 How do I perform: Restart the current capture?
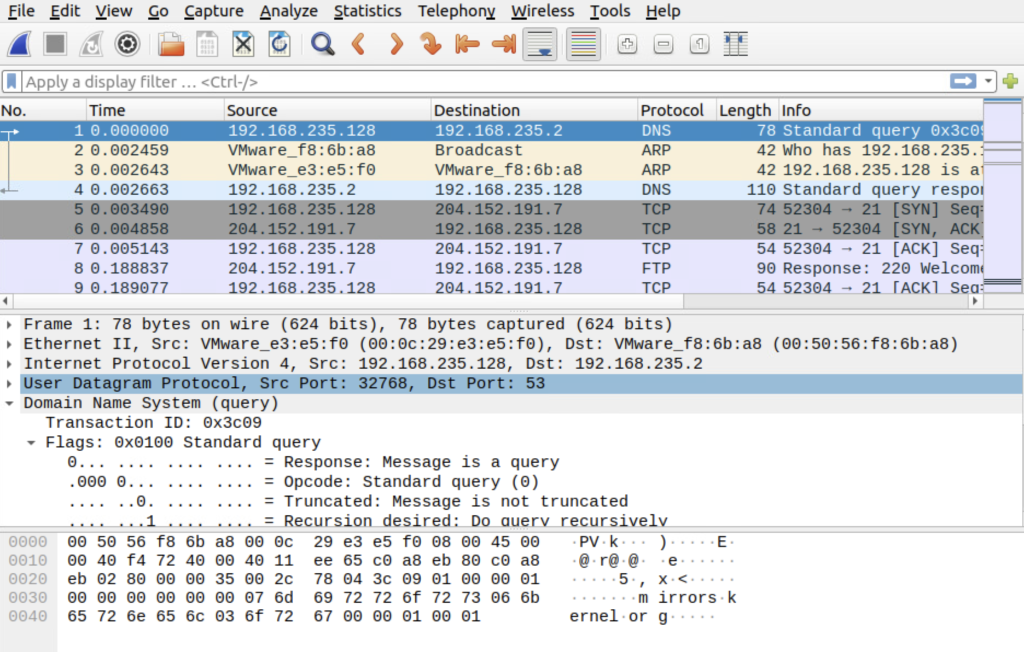[x=91, y=44]
